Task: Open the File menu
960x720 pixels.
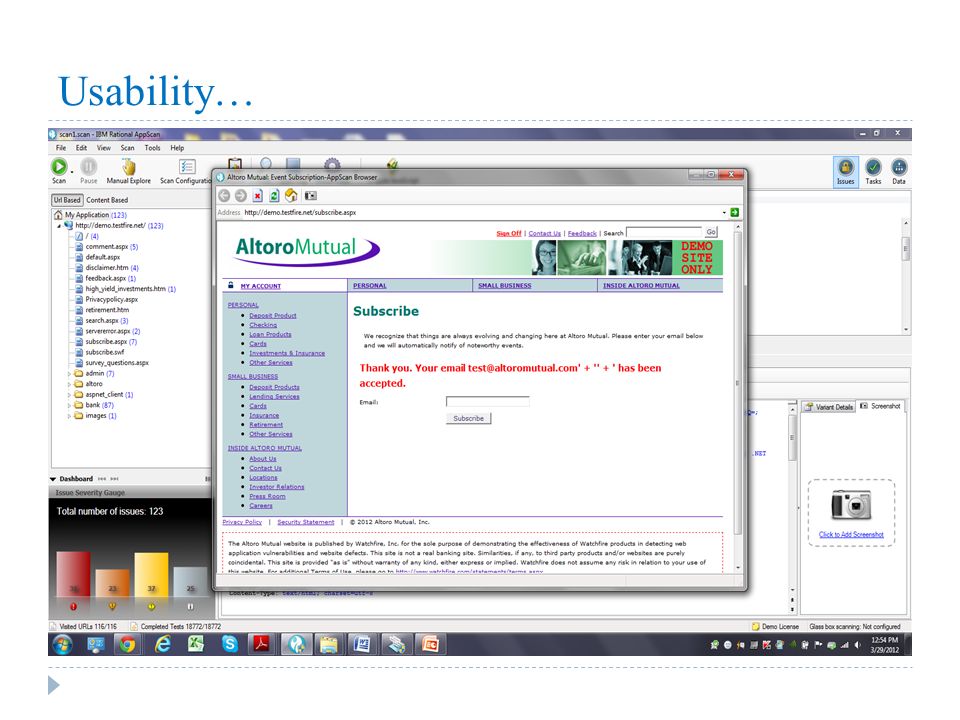Action: 61,148
